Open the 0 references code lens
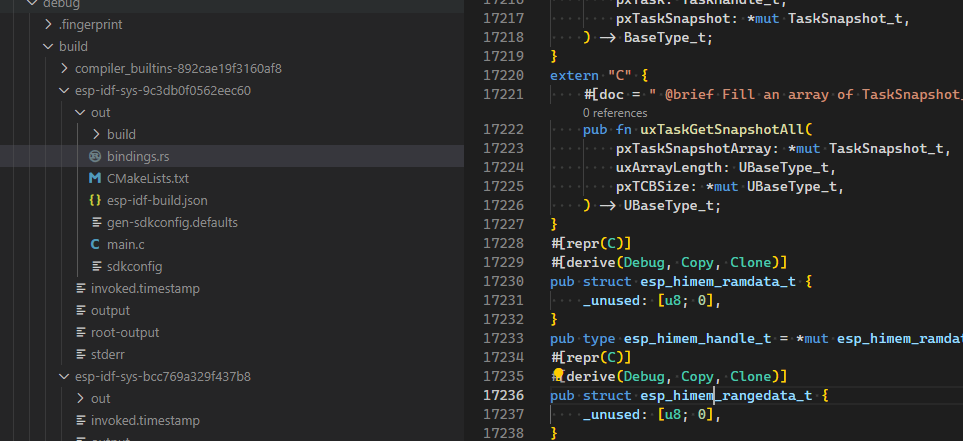 615,113
